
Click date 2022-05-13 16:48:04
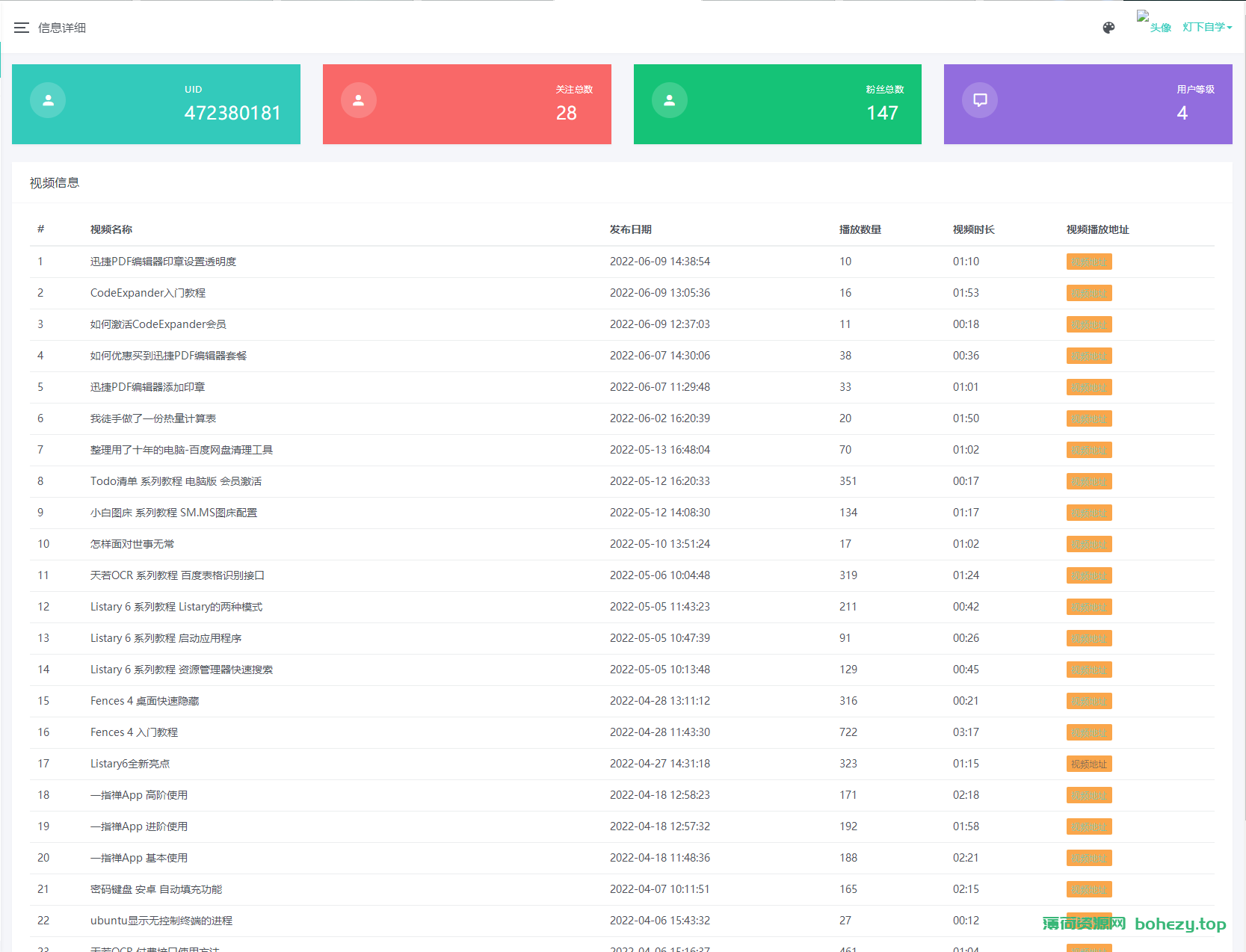pos(660,450)
